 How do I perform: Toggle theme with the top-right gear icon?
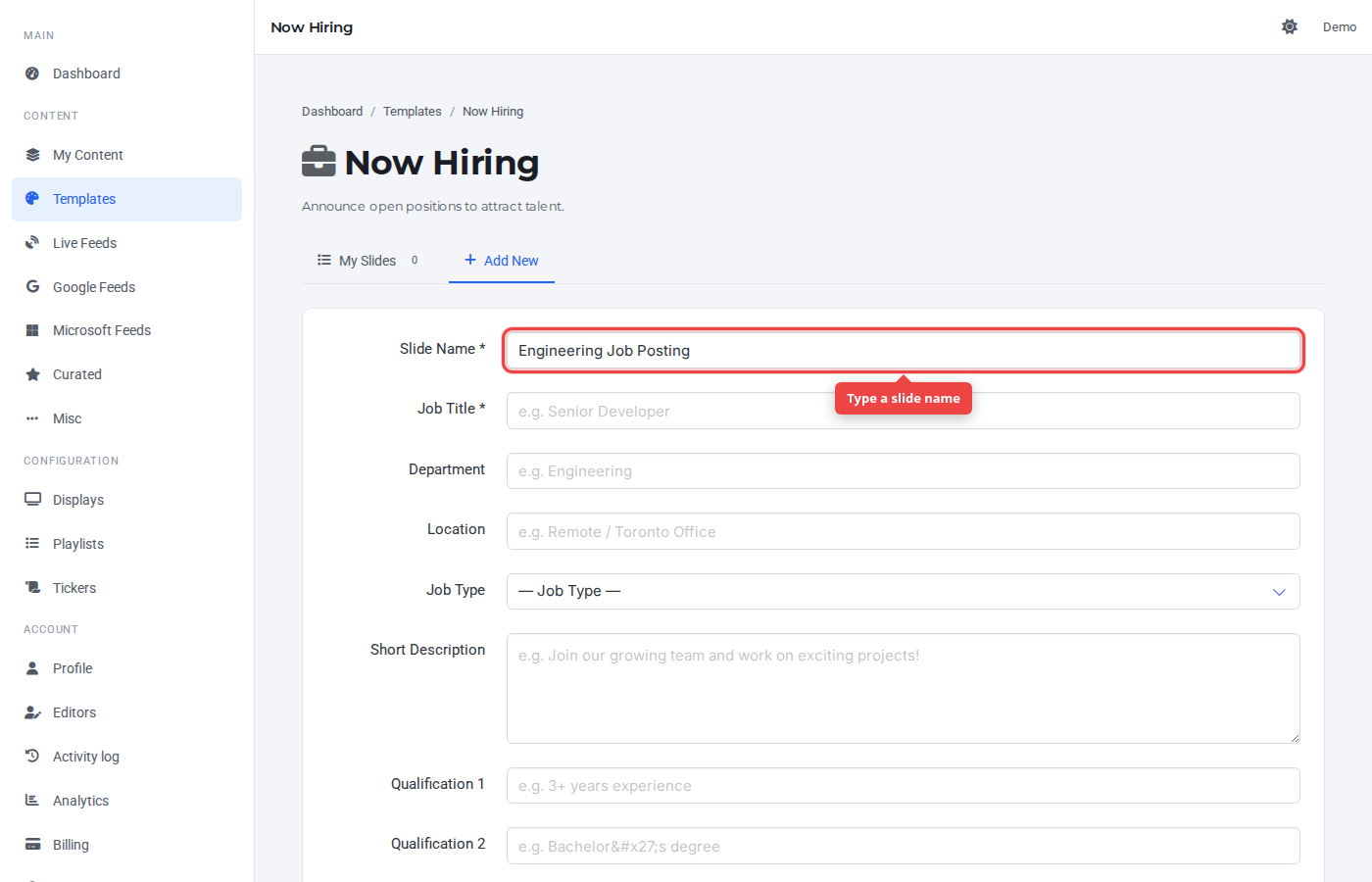(1290, 26)
